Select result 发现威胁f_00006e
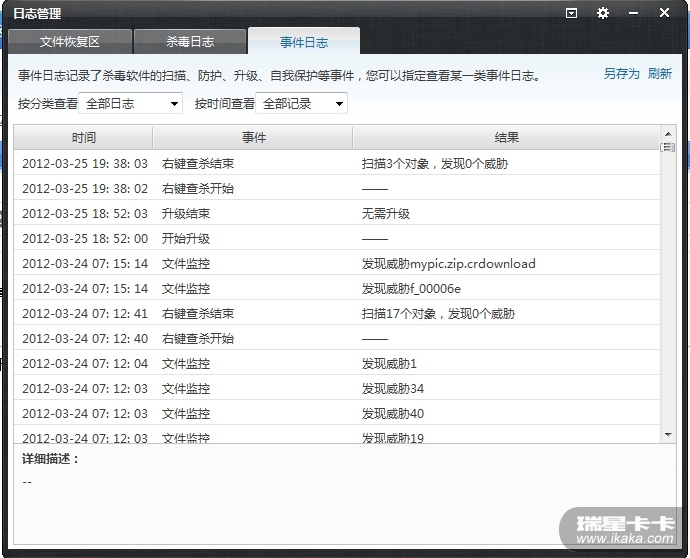 coord(411,289)
